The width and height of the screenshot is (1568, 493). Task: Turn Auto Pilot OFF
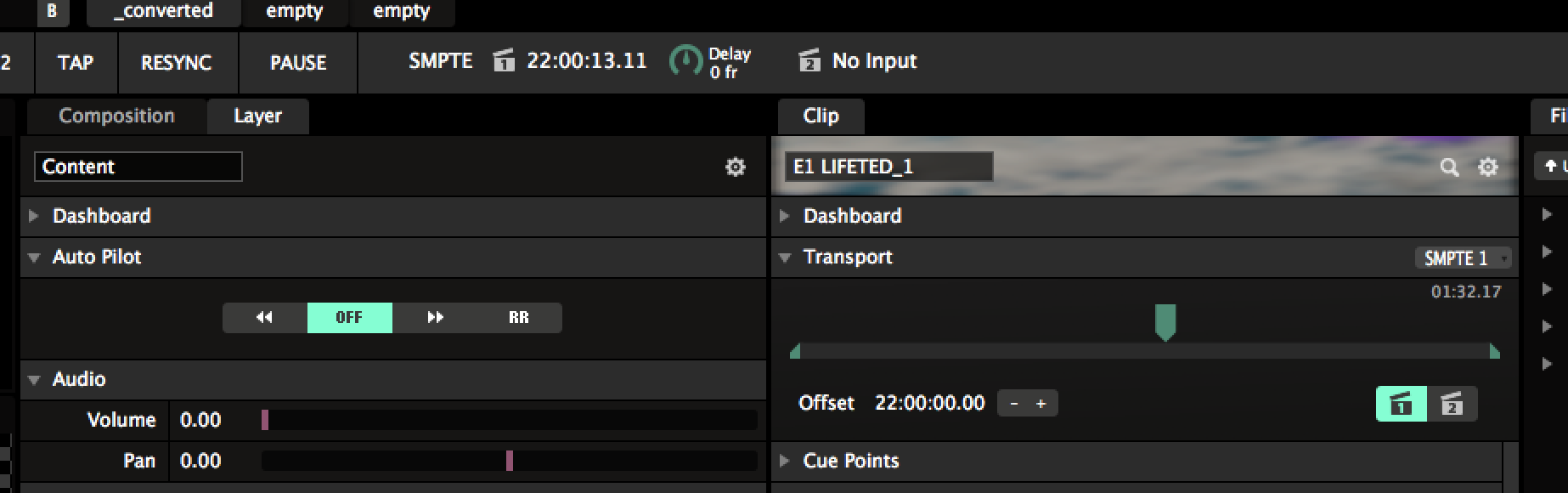coord(349,318)
